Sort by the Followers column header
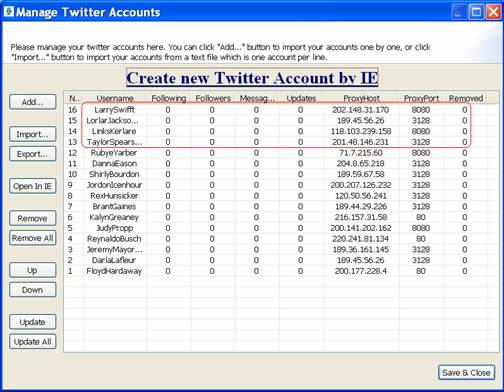 (213, 98)
